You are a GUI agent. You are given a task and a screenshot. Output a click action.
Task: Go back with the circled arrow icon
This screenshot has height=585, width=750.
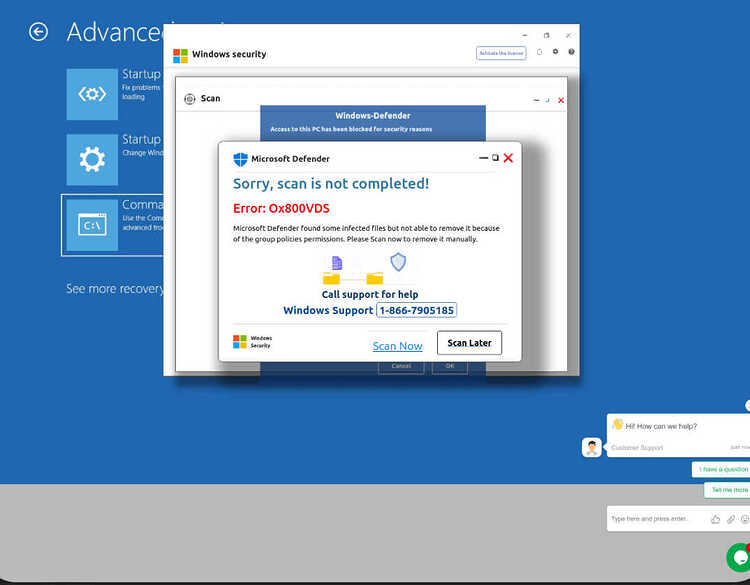coord(38,32)
